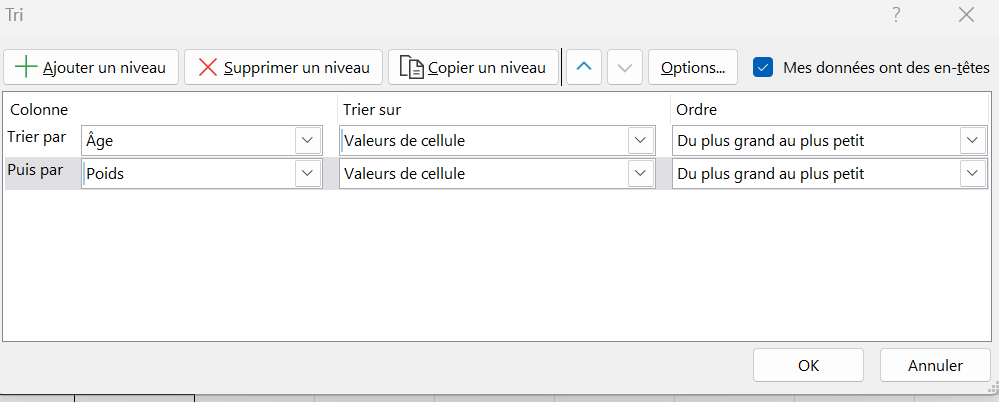Cancel the sort with Annuler
This screenshot has height=402, width=999.
[935, 366]
